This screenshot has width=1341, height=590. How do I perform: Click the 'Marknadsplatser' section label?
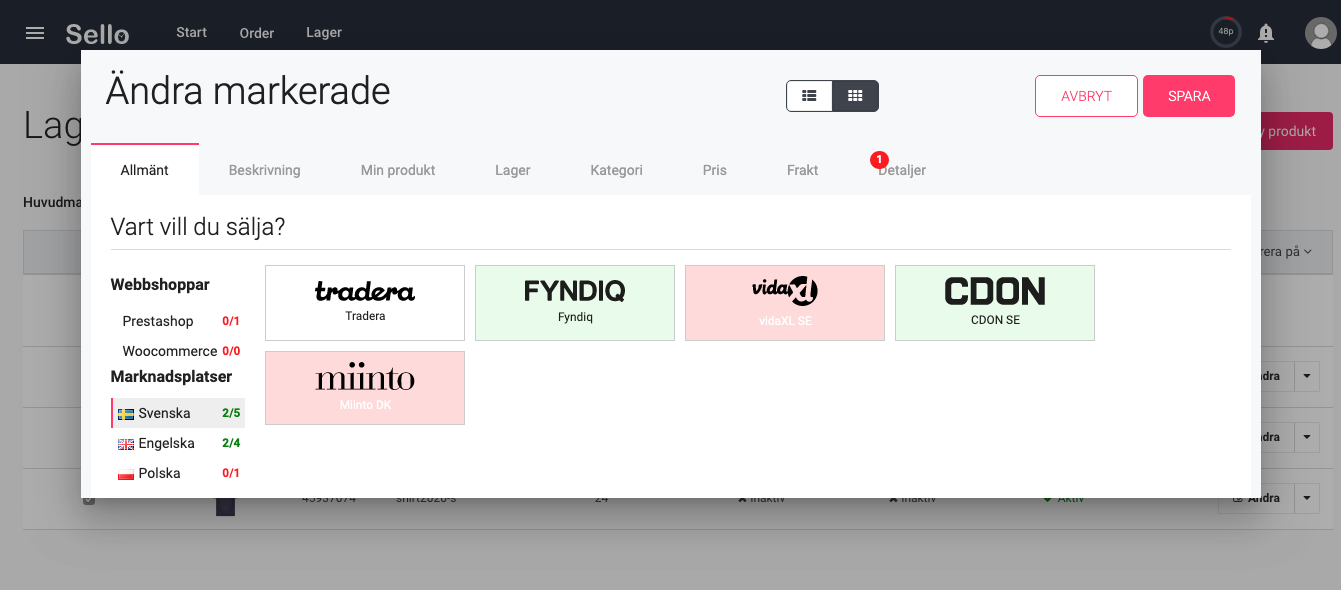[171, 377]
